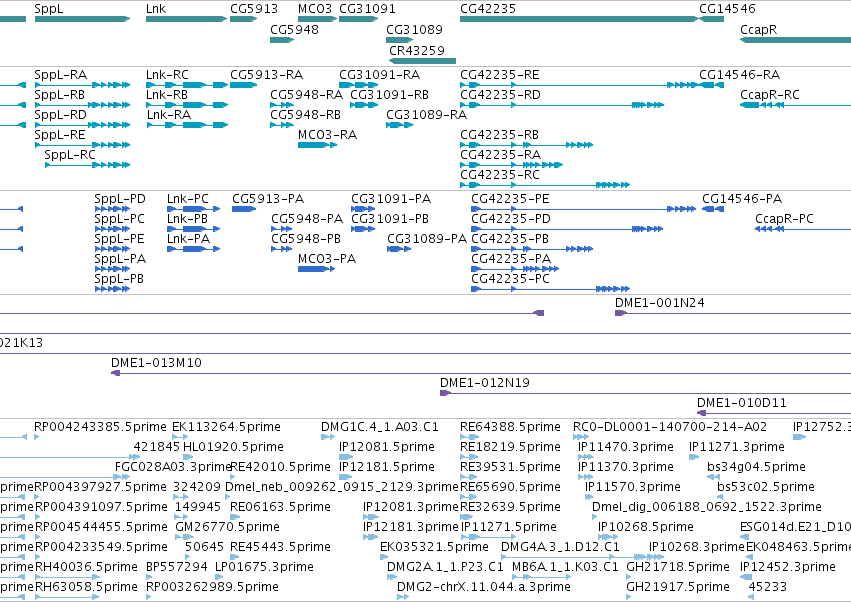
Task: Select protein CG31091-PA
Action: [363, 209]
